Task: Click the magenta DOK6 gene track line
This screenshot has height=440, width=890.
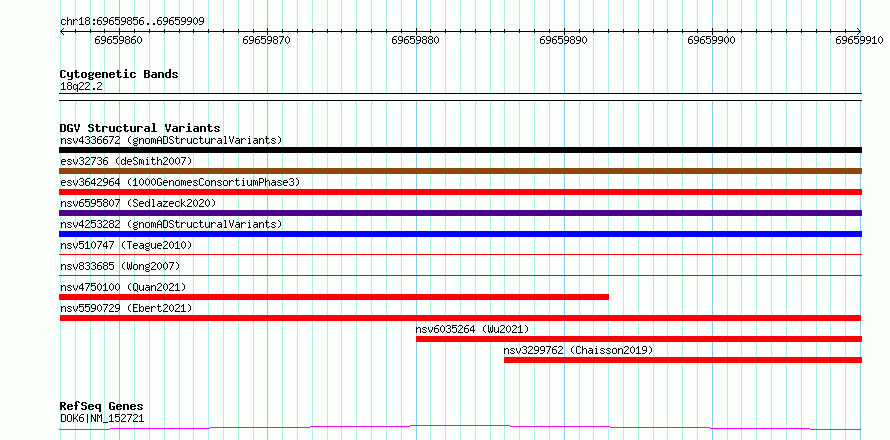Action: tap(460, 427)
